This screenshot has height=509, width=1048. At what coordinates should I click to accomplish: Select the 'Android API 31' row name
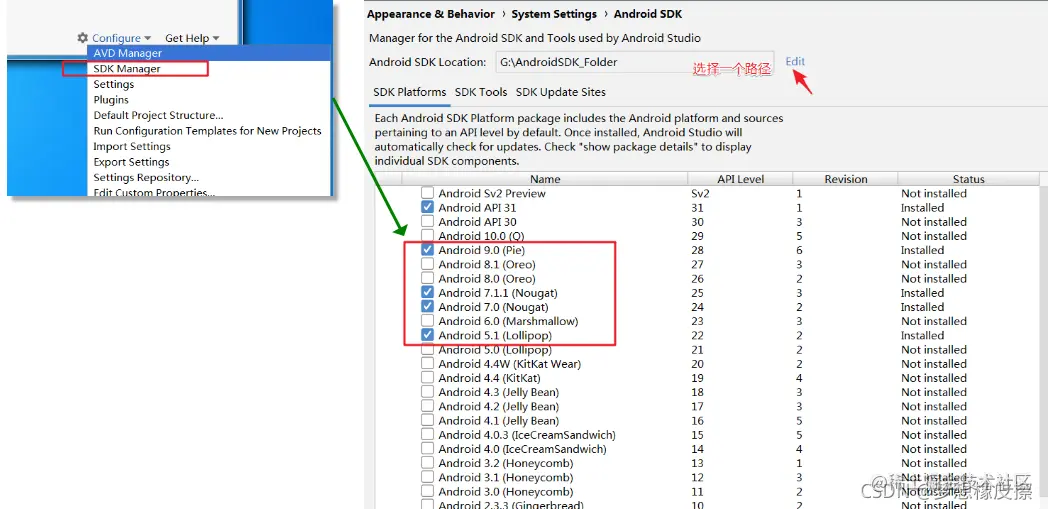tap(477, 208)
